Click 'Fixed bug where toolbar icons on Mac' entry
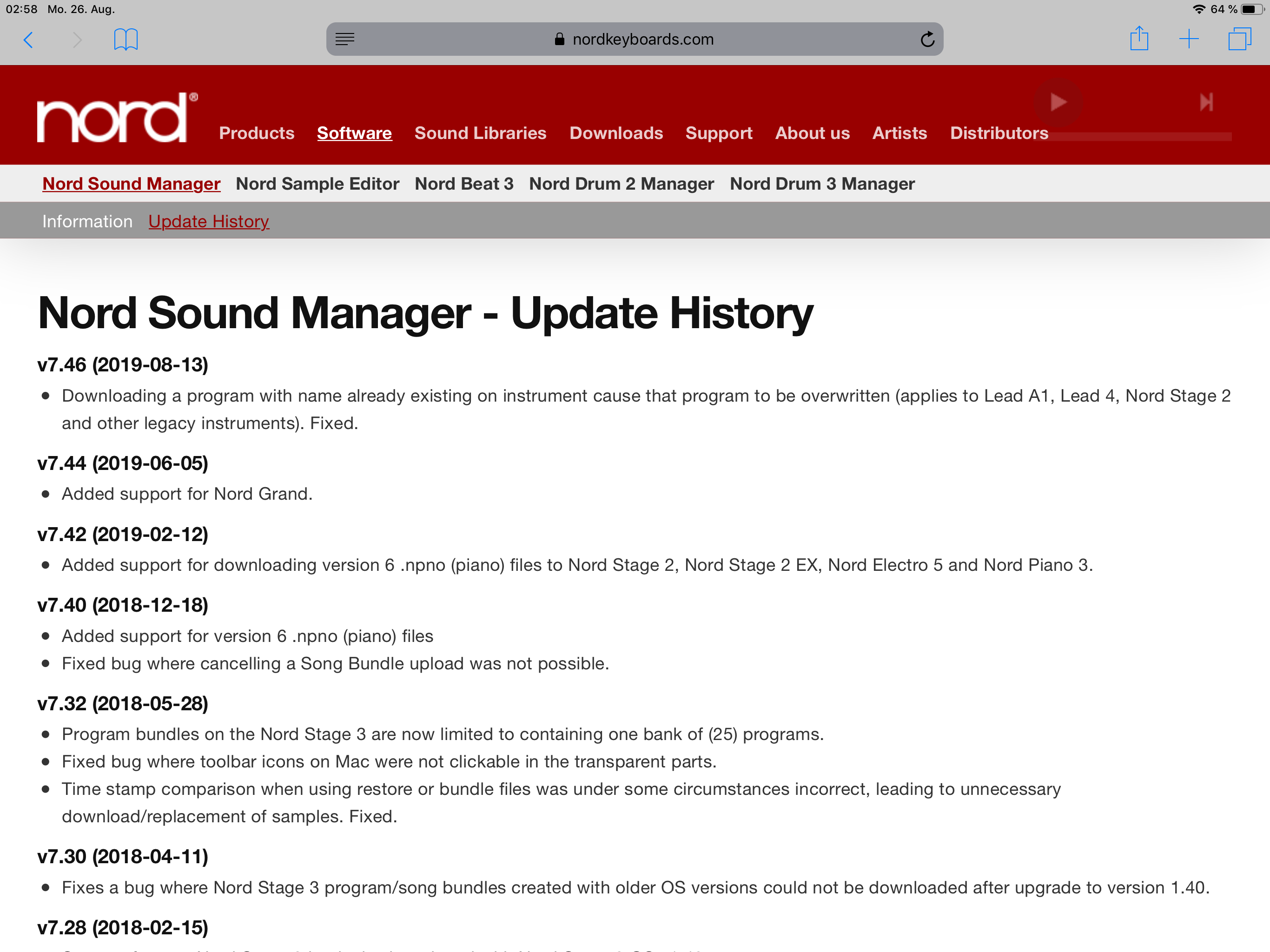The width and height of the screenshot is (1270, 952). 389,762
